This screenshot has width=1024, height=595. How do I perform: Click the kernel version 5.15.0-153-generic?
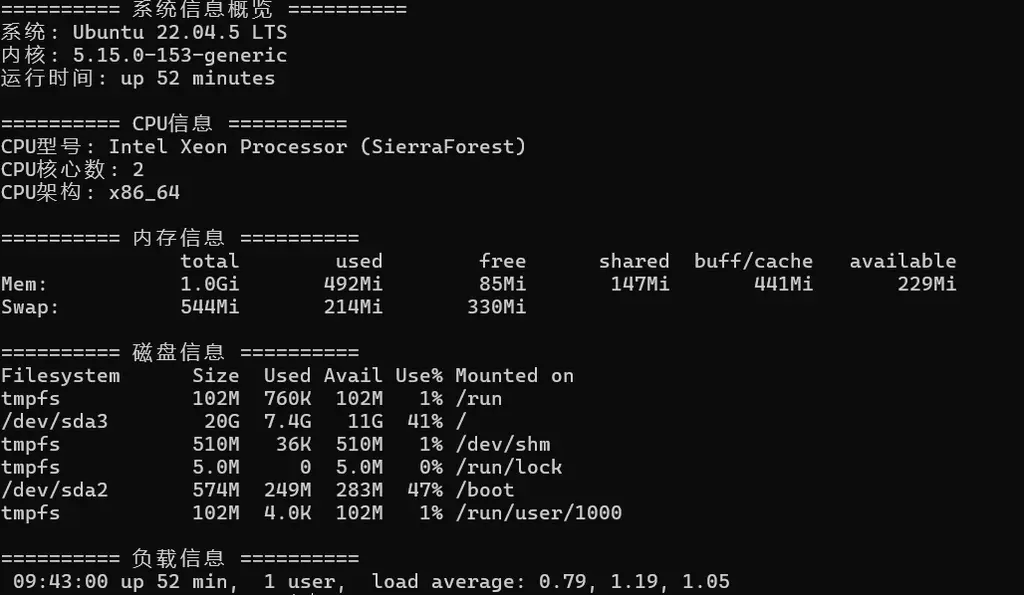pyautogui.click(x=180, y=56)
